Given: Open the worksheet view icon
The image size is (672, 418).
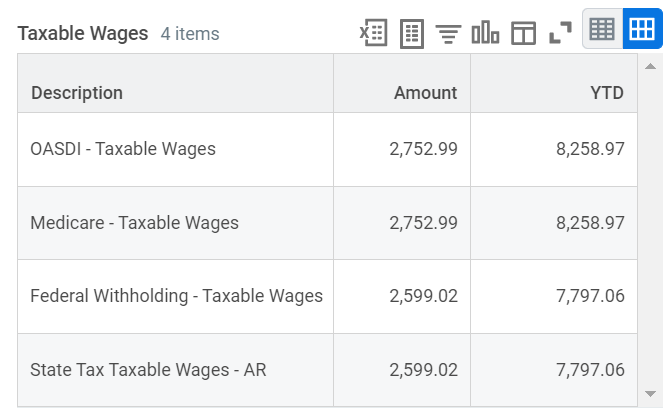Looking at the screenshot, I should pyautogui.click(x=412, y=33).
